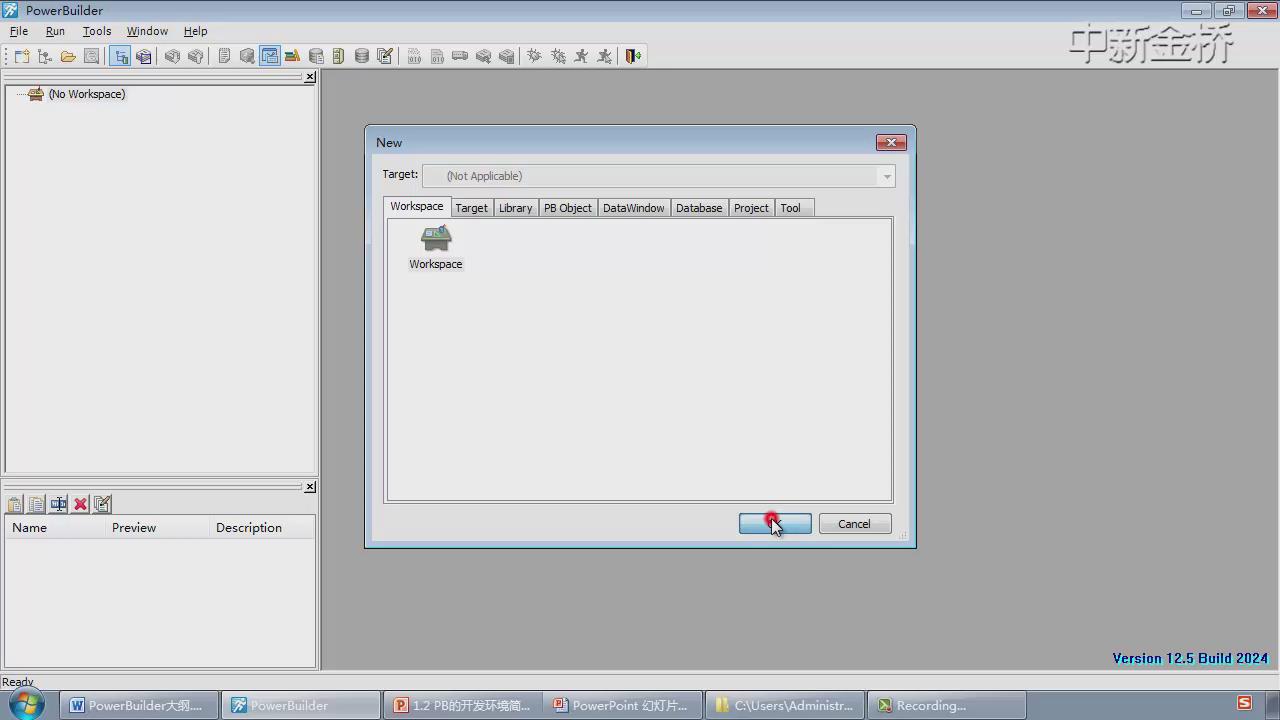Open the Run menu
The width and height of the screenshot is (1280, 720).
click(x=55, y=31)
